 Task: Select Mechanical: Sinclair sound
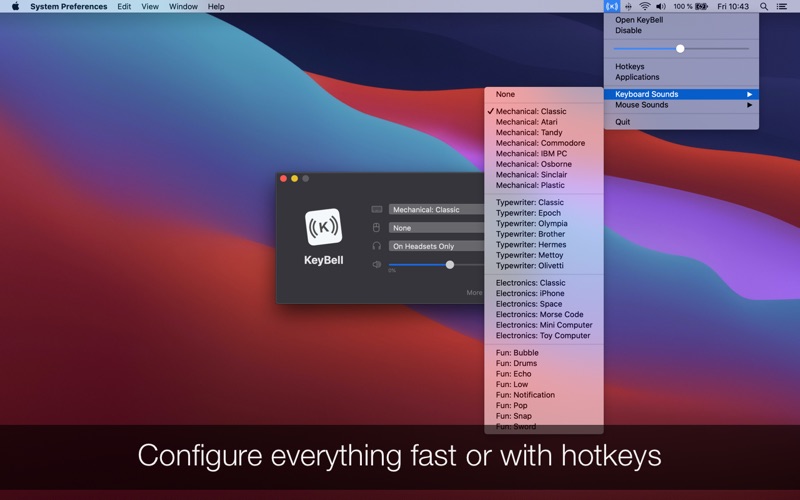(x=544, y=174)
